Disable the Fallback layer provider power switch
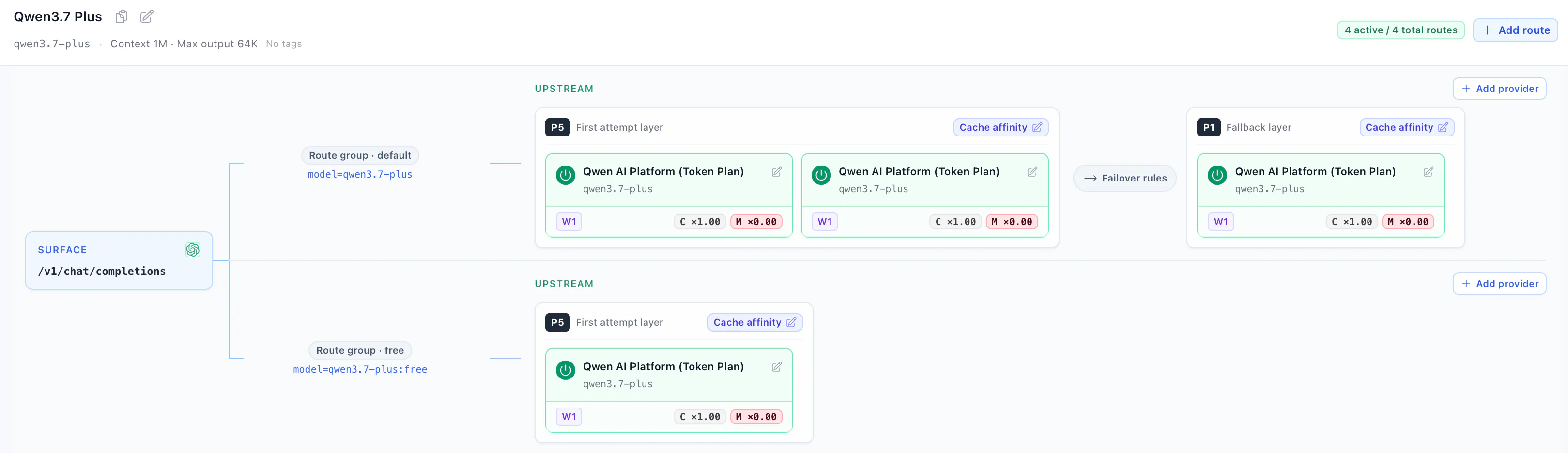 click(1217, 175)
